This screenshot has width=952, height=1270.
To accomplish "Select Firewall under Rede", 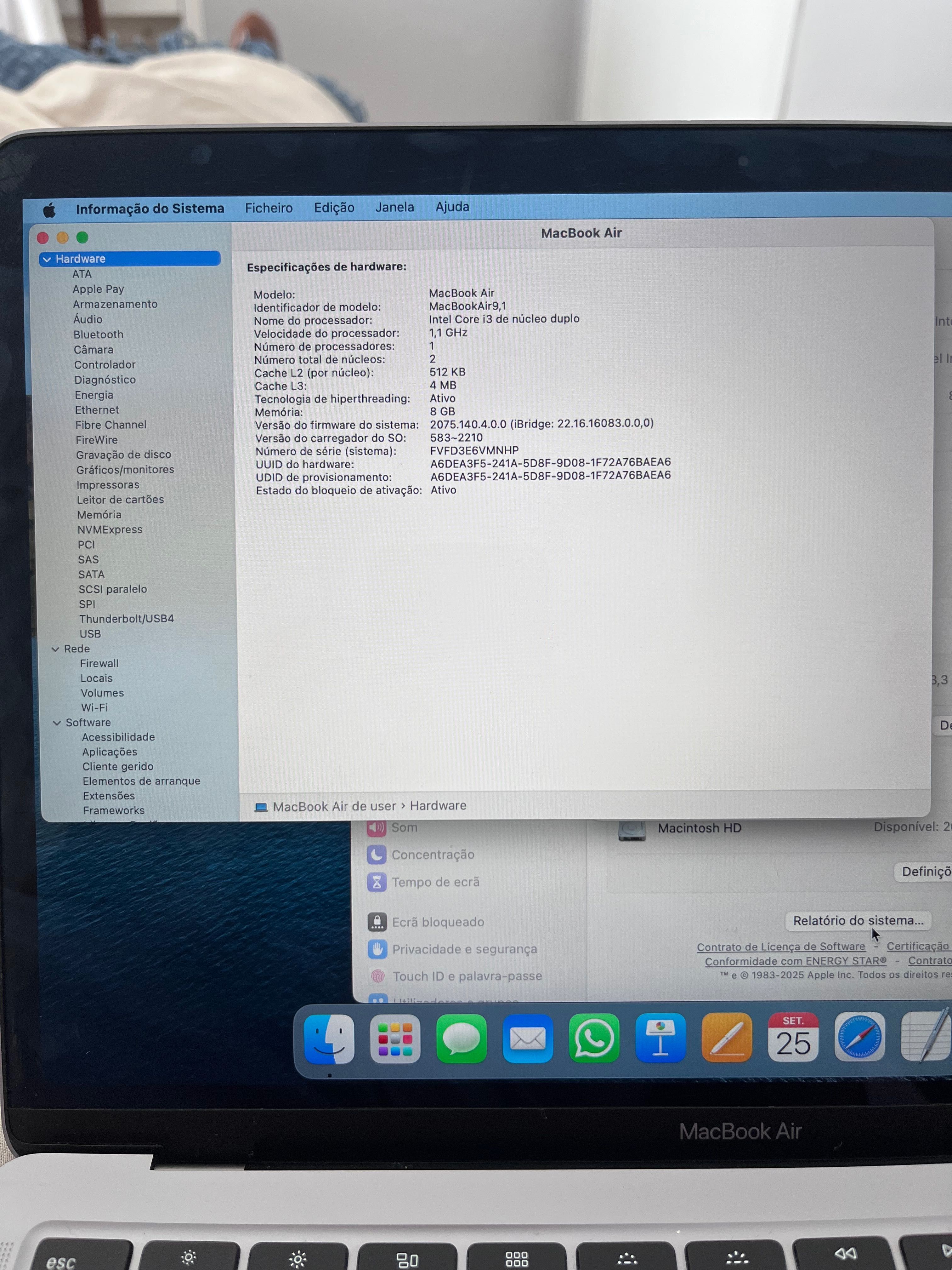I will 99,664.
